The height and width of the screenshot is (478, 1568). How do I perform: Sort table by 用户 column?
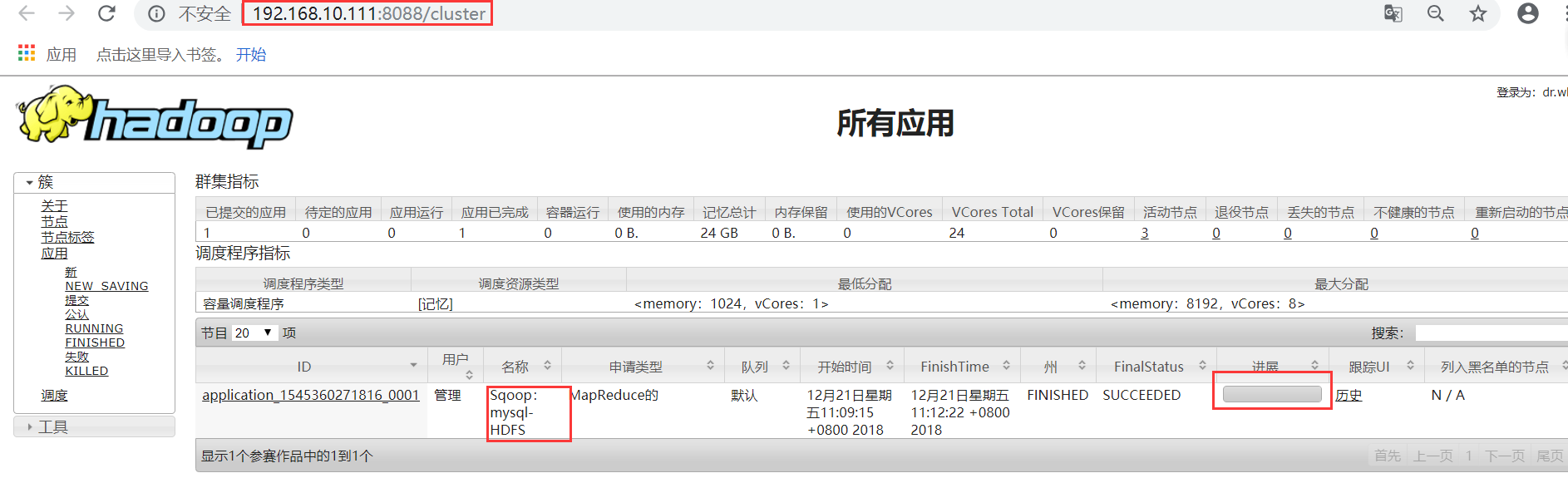pos(456,367)
